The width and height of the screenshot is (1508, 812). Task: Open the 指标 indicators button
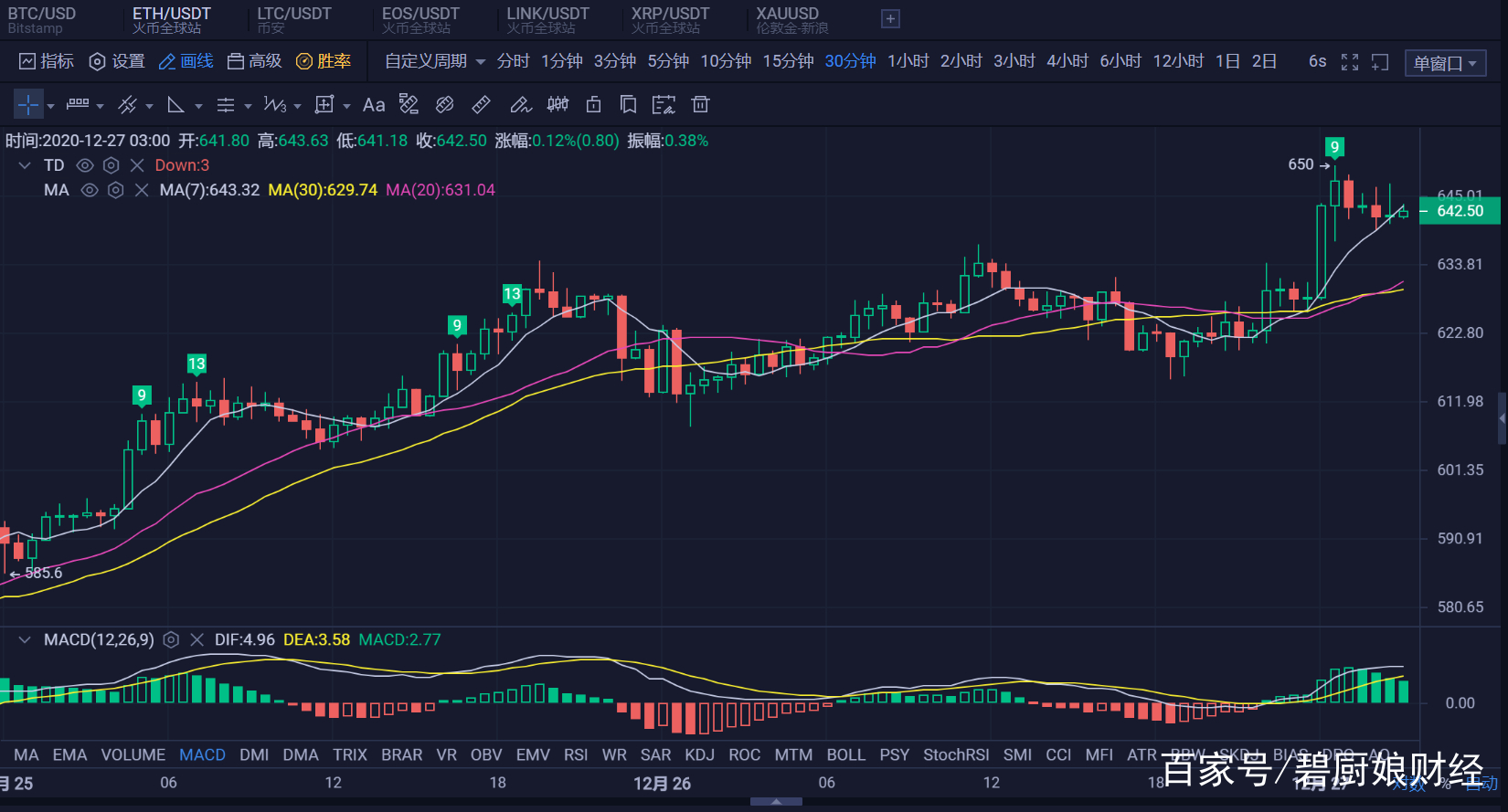click(47, 61)
